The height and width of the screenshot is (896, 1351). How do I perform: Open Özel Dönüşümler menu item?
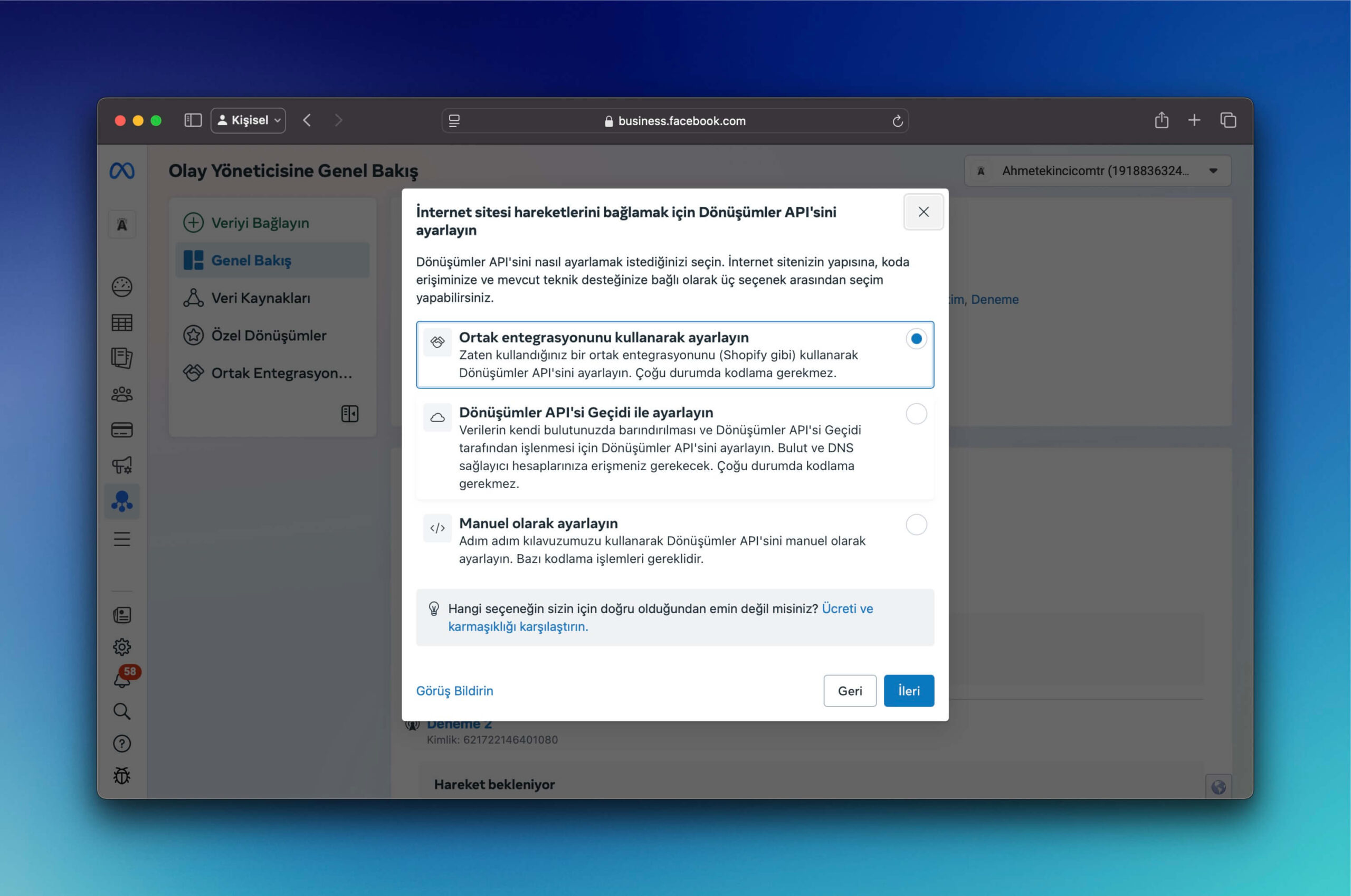point(269,336)
